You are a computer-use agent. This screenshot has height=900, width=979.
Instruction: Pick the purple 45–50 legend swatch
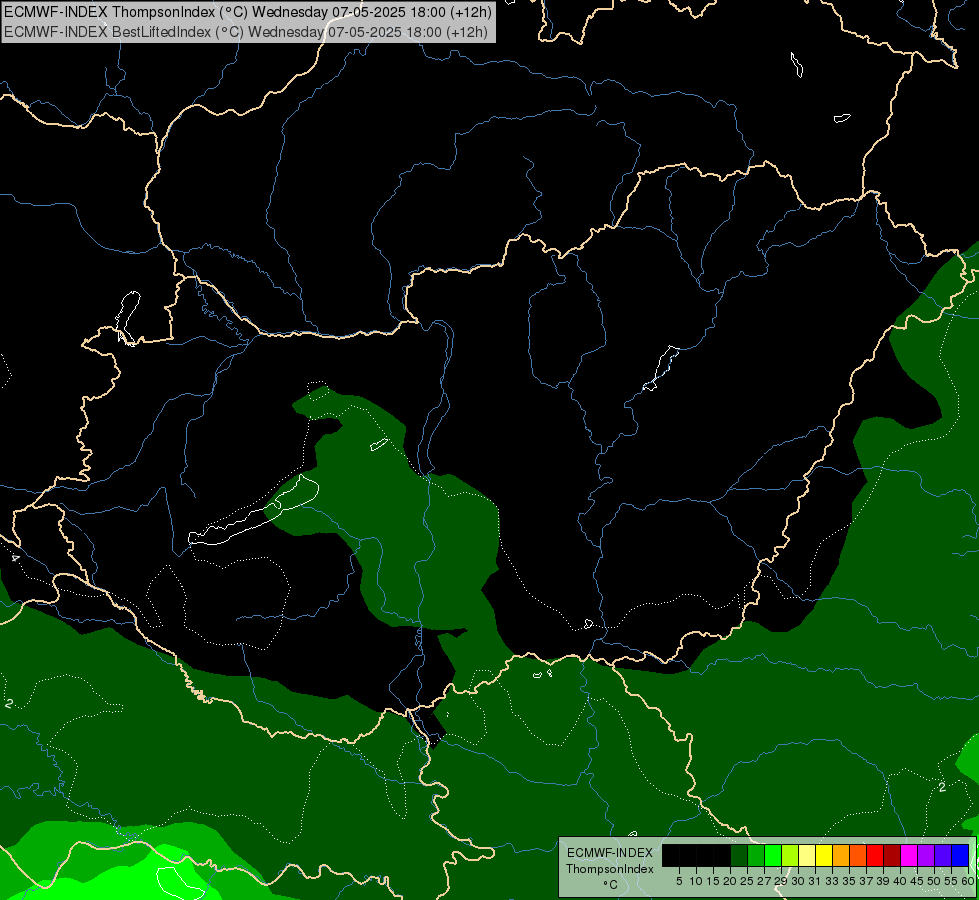click(x=926, y=855)
